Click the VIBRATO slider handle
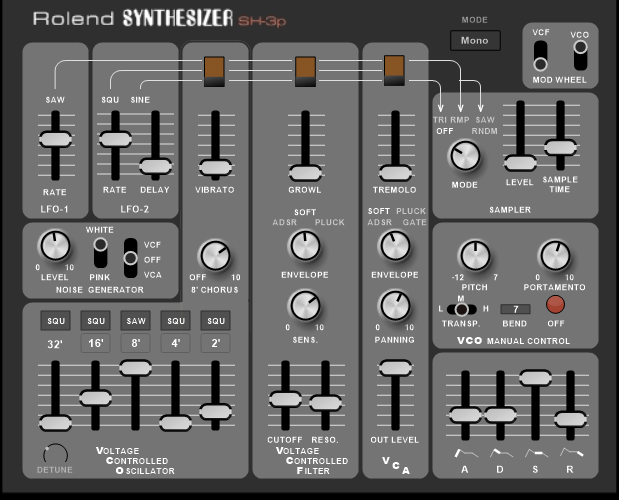 point(215,167)
